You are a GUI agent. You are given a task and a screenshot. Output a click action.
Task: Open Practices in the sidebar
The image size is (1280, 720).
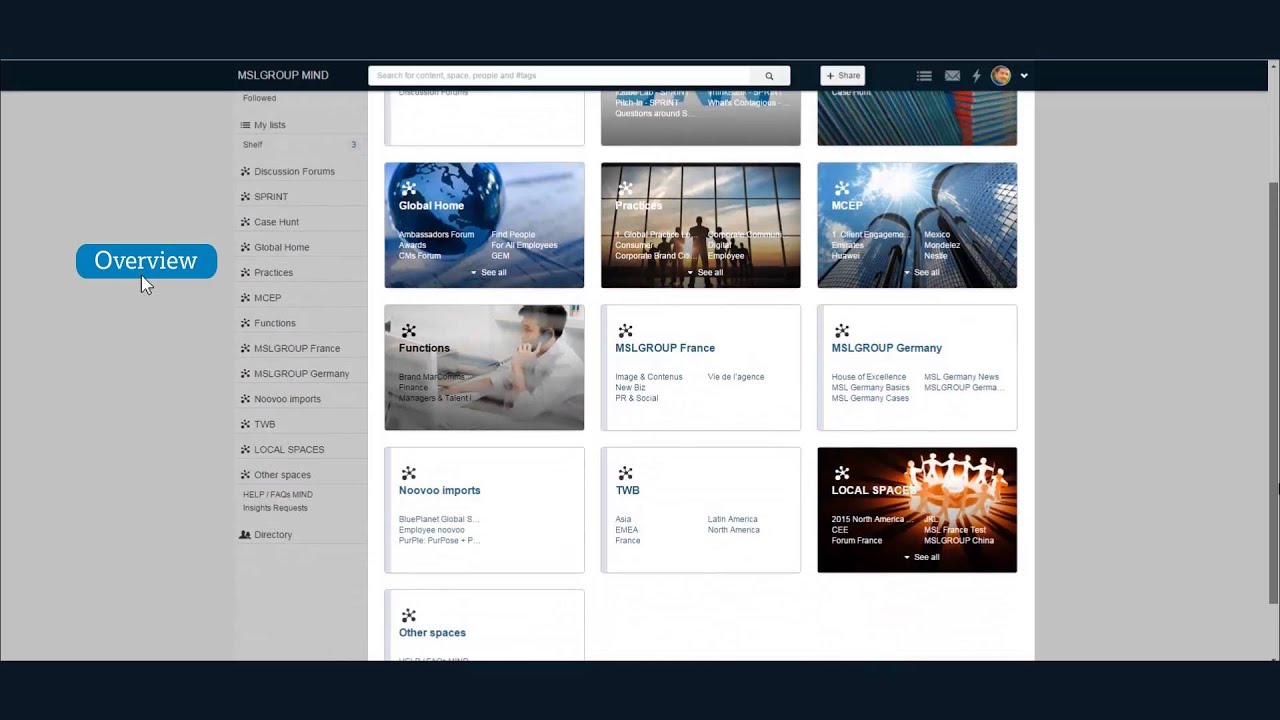point(273,273)
